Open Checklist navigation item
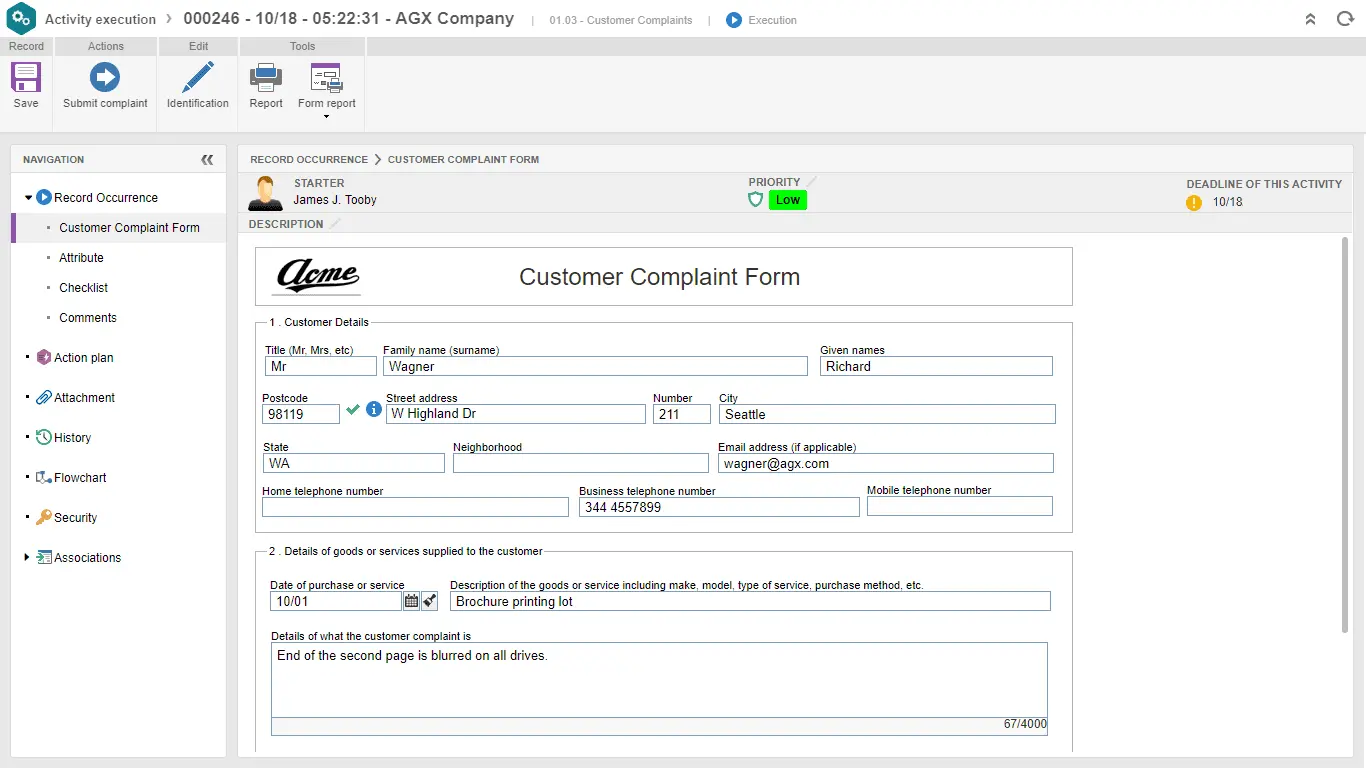The height and width of the screenshot is (768, 1366). coord(83,287)
